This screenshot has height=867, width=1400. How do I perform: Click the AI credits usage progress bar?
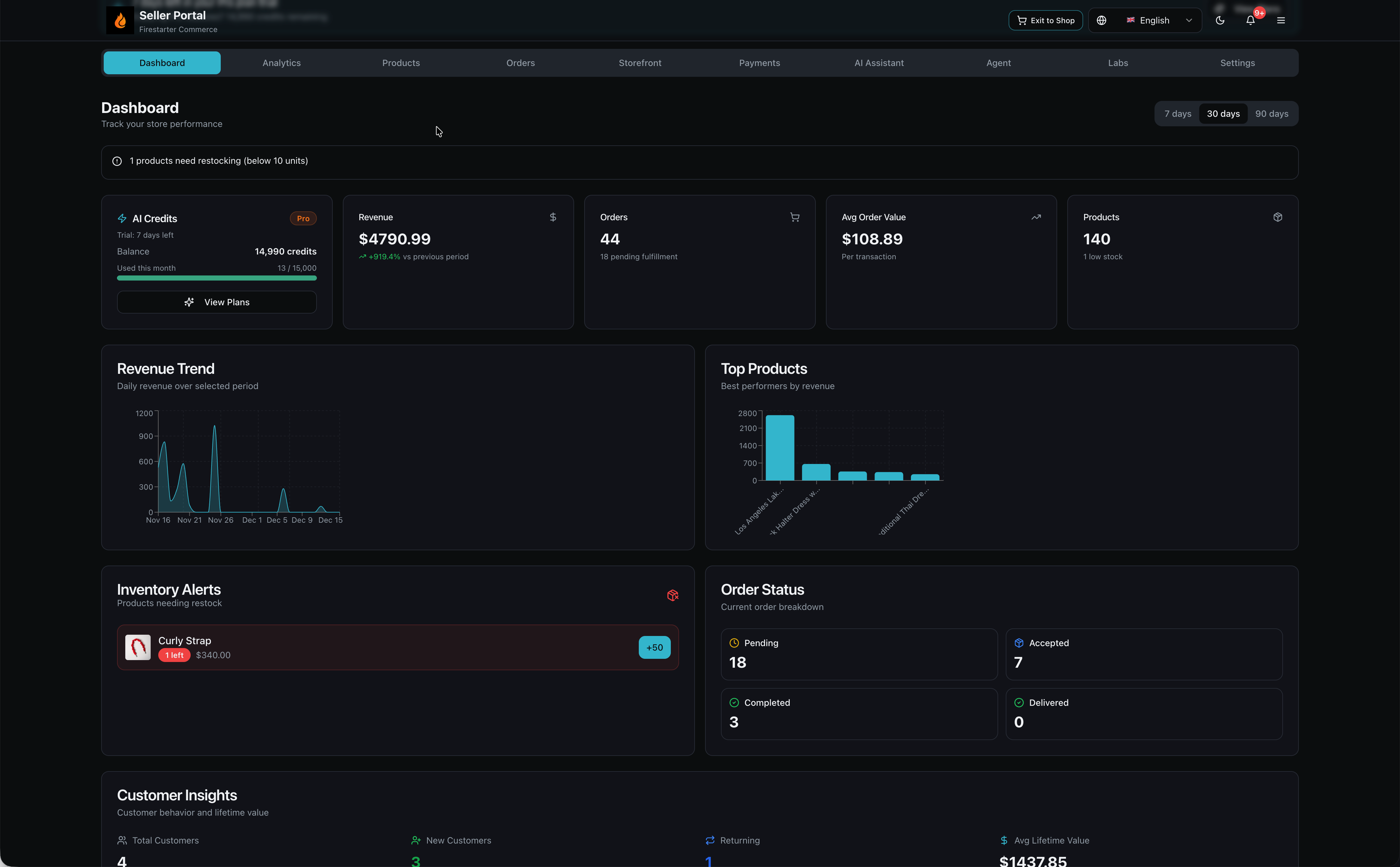[x=217, y=278]
